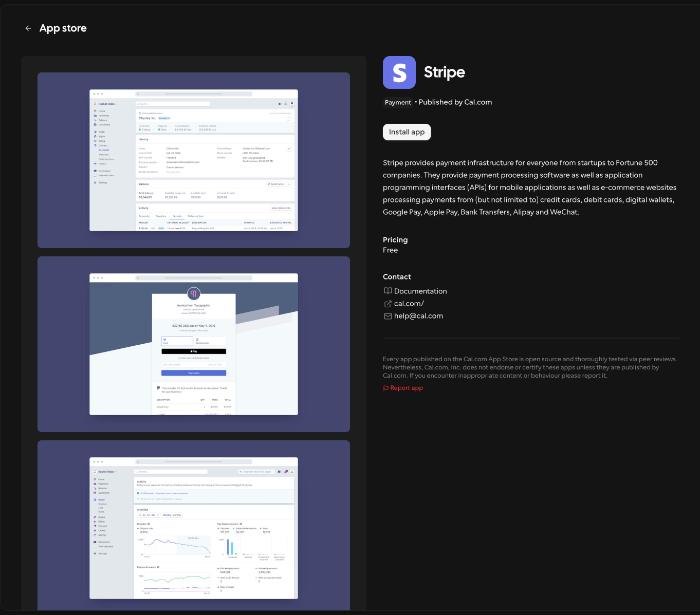Click the Contact heading

click(x=396, y=277)
